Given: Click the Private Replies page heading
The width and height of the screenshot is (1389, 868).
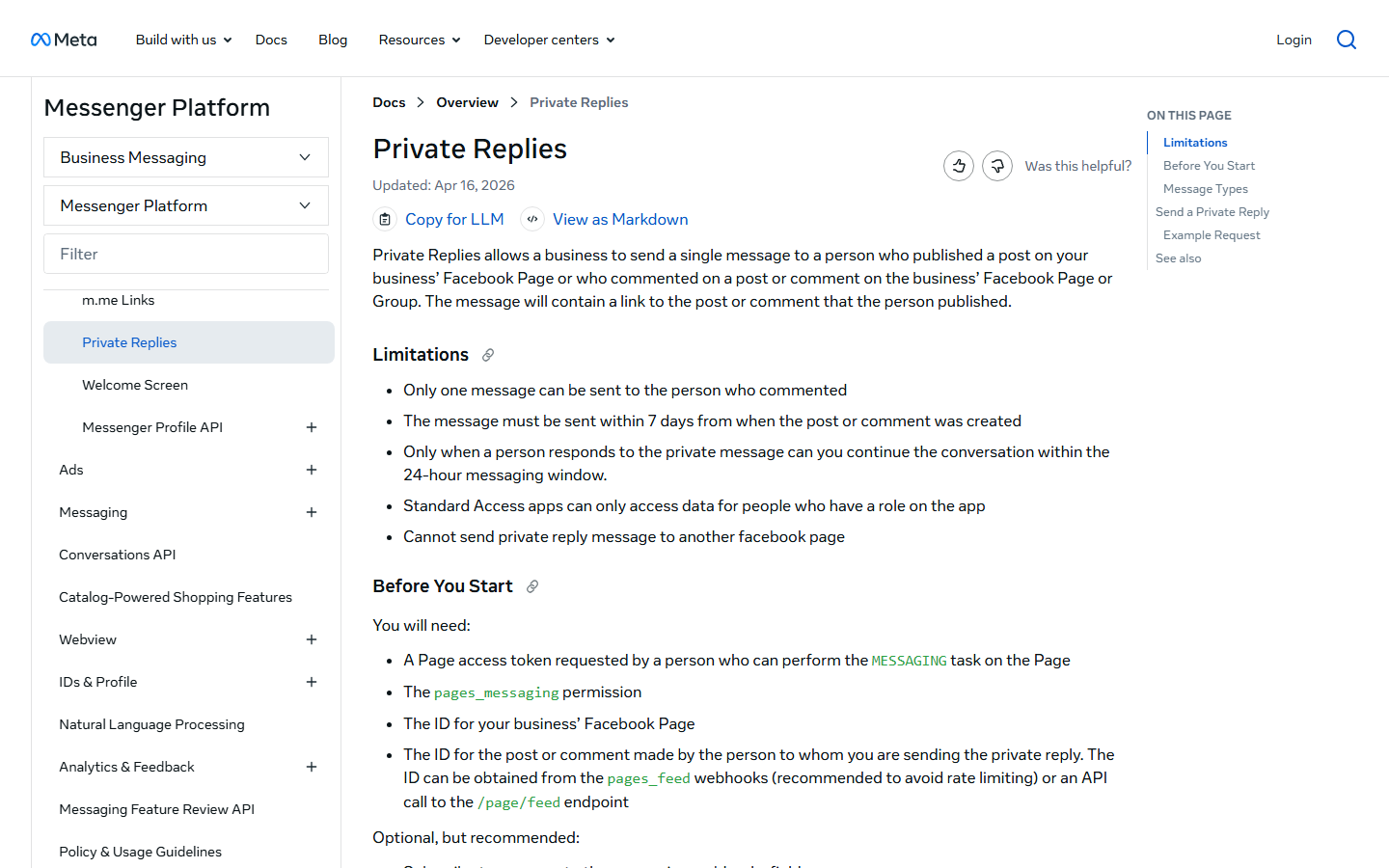Looking at the screenshot, I should pos(470,149).
